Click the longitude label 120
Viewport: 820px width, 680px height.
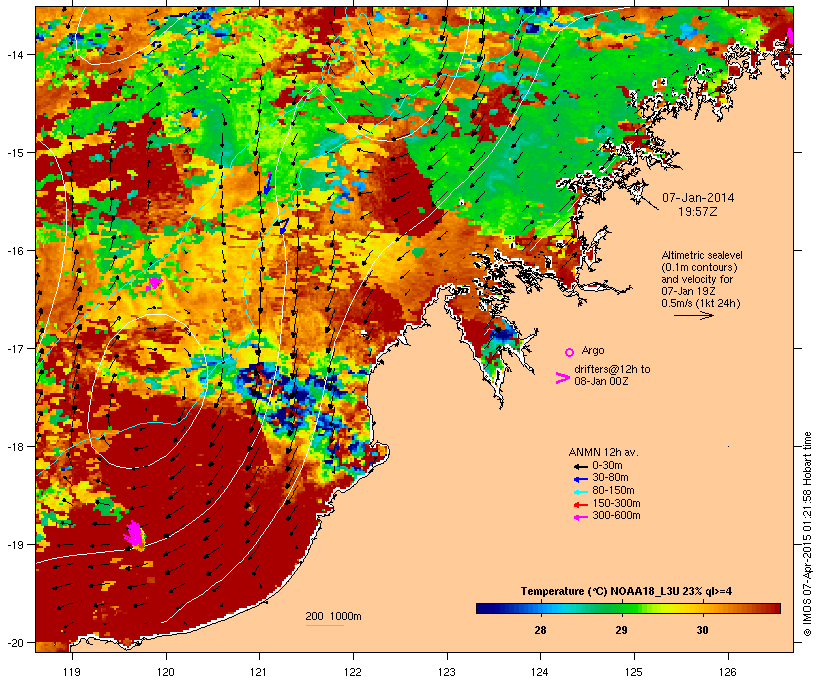point(166,672)
